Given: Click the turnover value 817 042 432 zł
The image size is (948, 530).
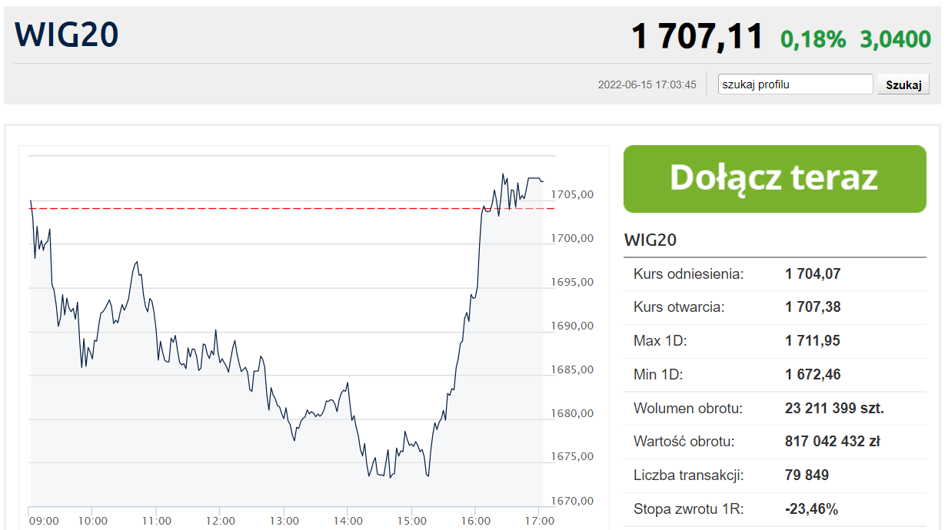Looking at the screenshot, I should click(833, 441).
